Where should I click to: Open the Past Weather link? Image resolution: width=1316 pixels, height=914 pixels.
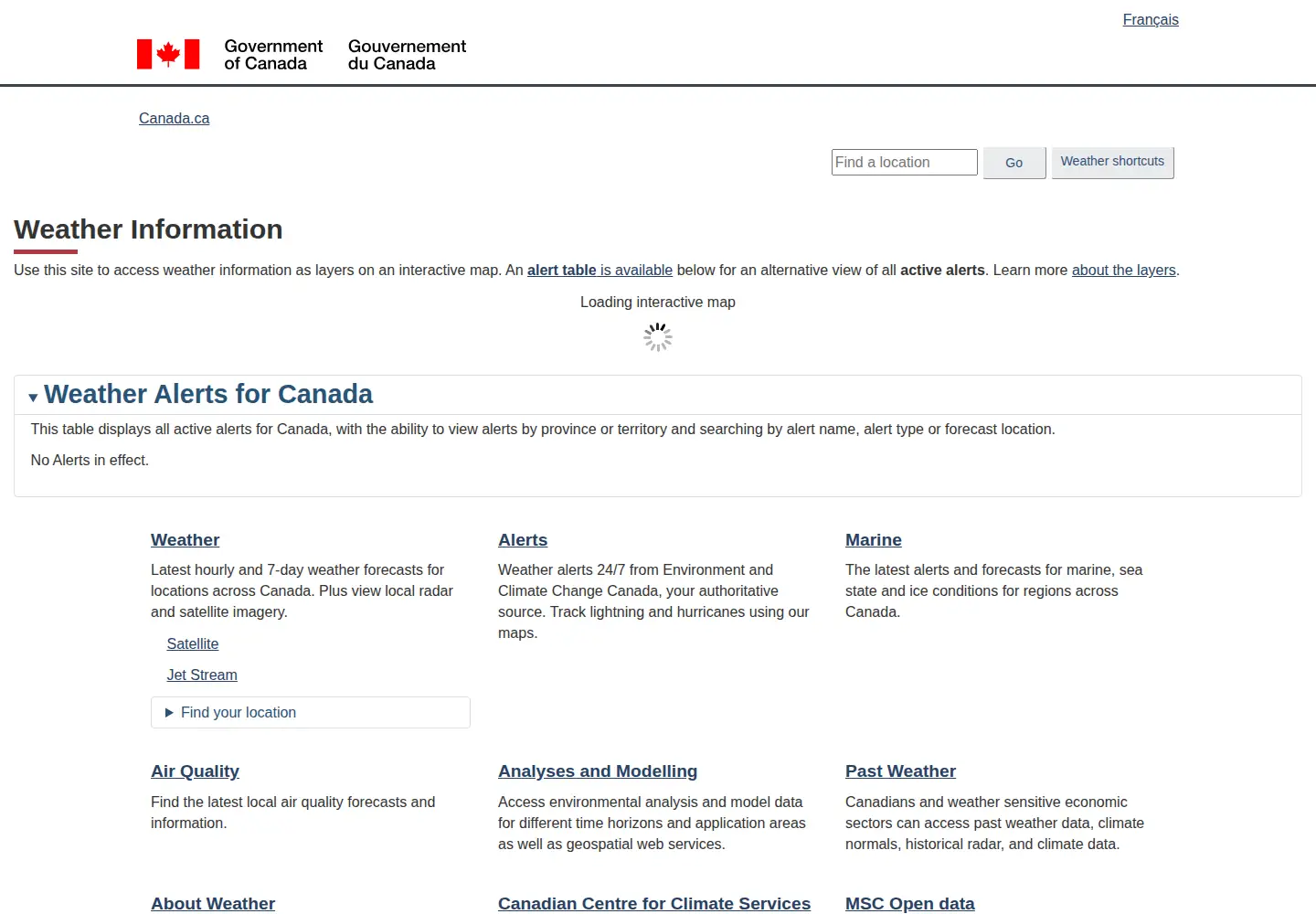(x=900, y=771)
